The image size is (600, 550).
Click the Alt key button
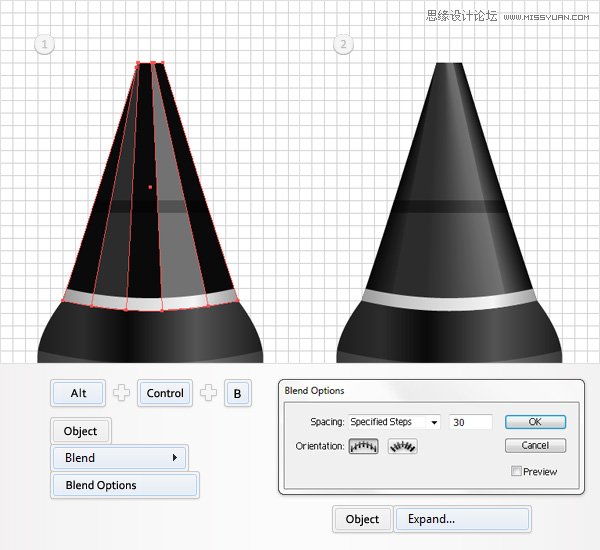[x=78, y=393]
